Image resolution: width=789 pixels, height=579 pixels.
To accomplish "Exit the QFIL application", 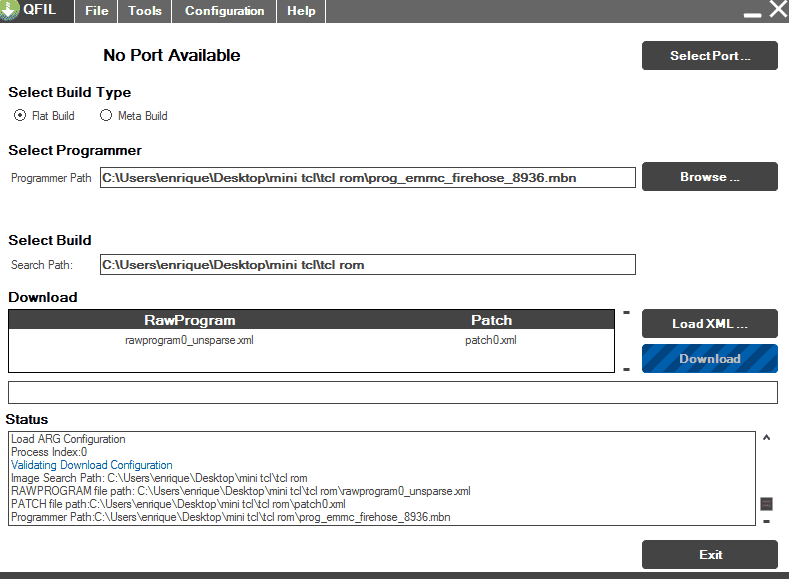I will tap(709, 554).
